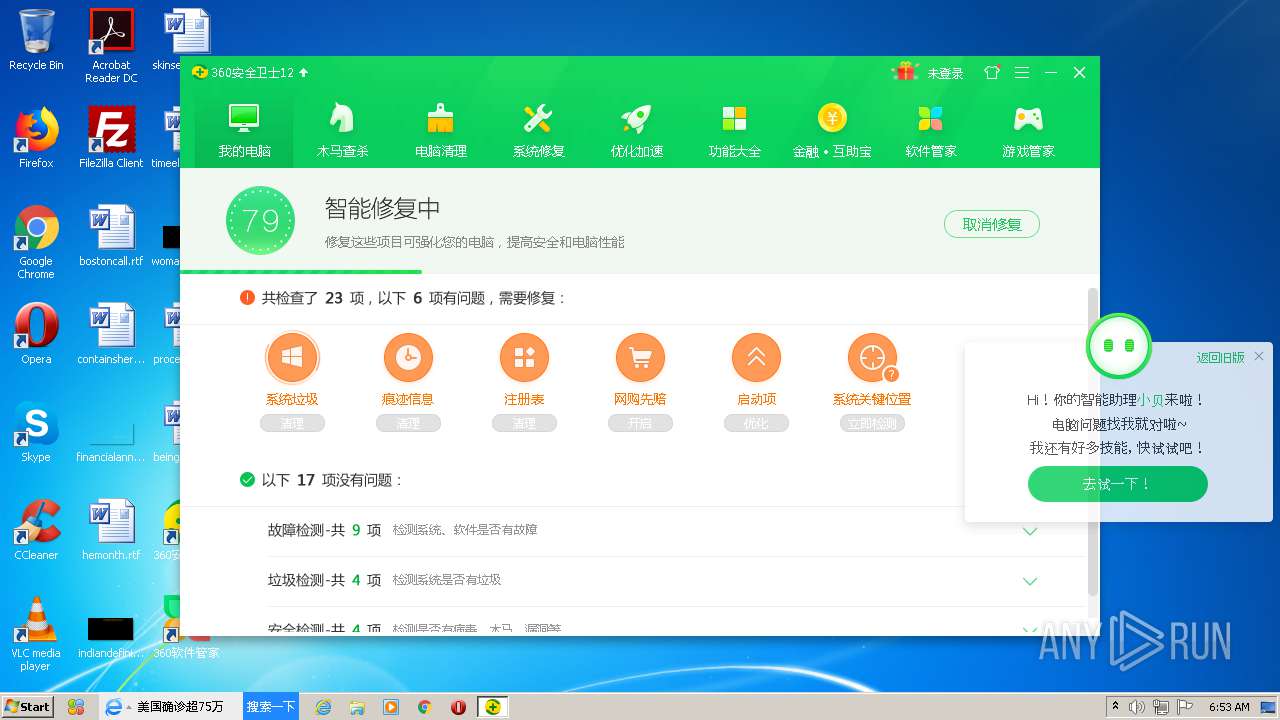Select bostoncall.rtf desktop file
Viewport: 1280px width, 720px height.
[111, 236]
